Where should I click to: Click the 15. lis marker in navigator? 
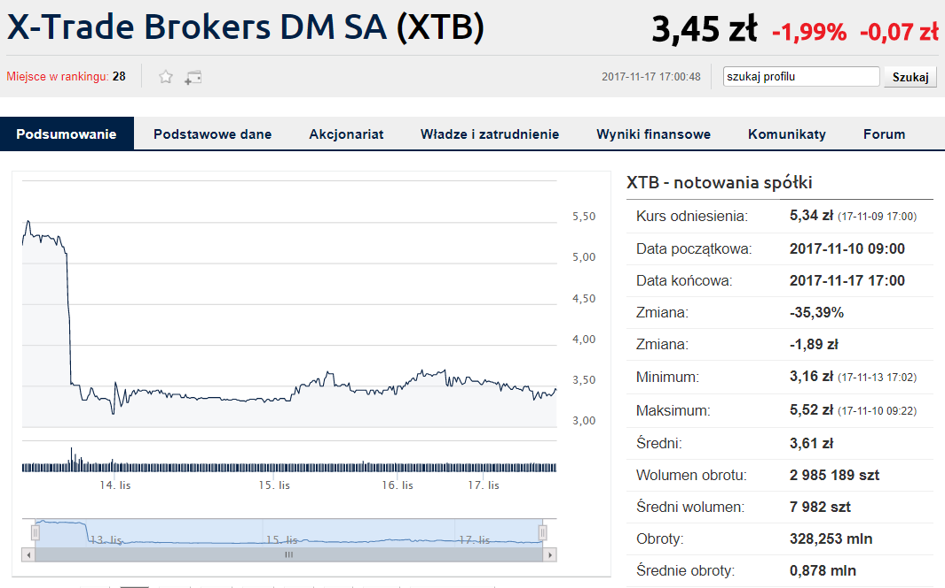pyautogui.click(x=281, y=539)
